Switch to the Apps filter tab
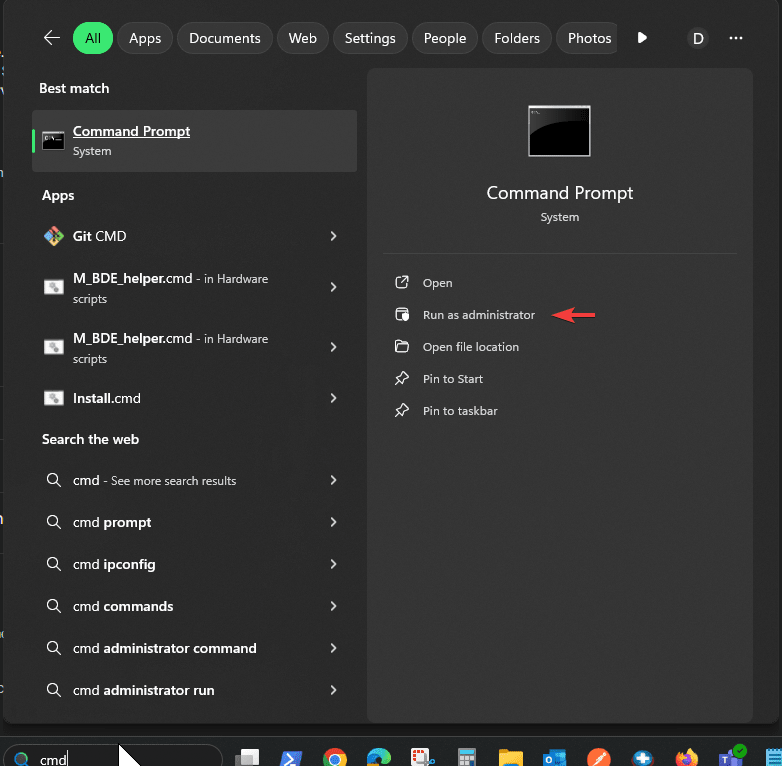 pyautogui.click(x=145, y=38)
